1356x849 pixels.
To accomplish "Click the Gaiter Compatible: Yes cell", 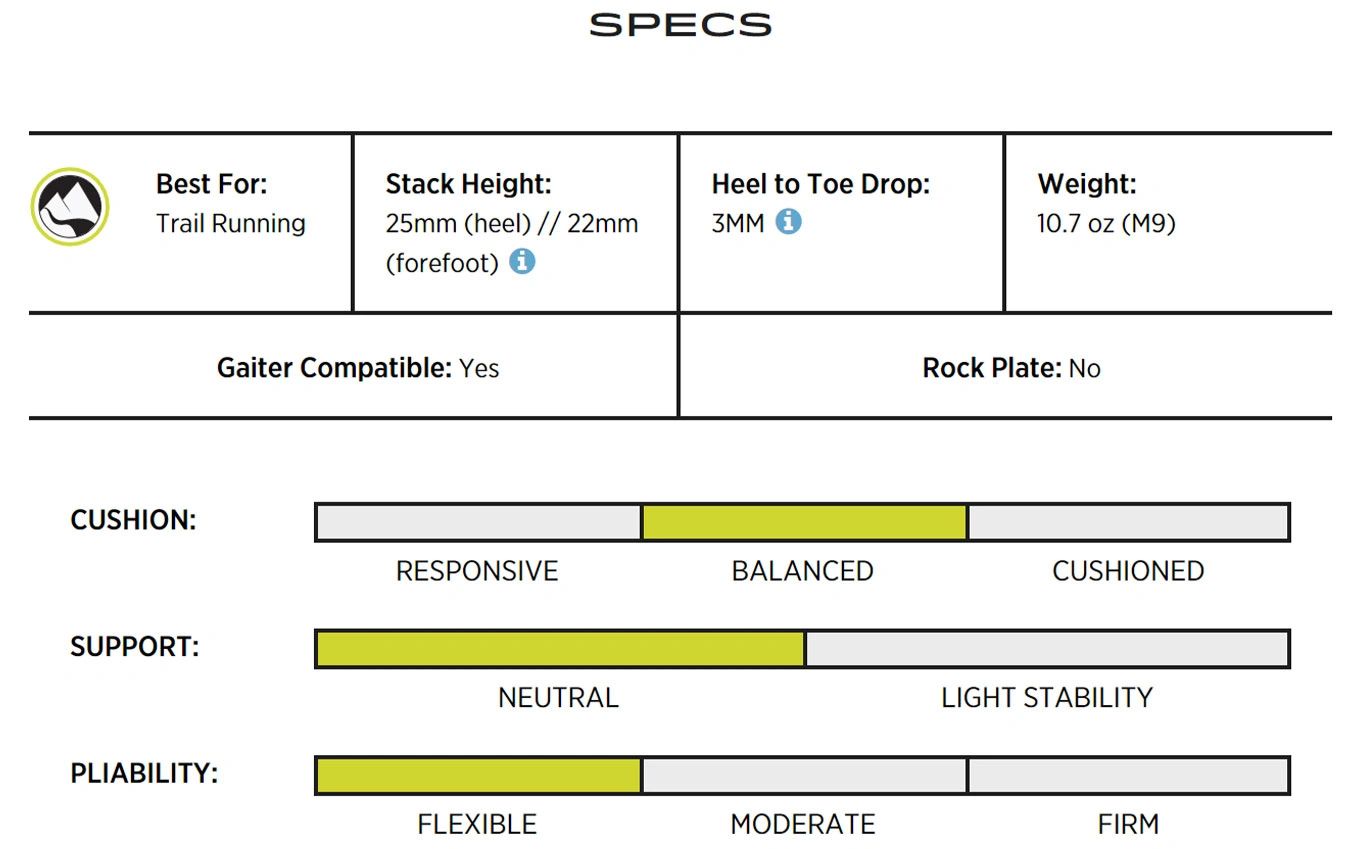I will pos(353,366).
